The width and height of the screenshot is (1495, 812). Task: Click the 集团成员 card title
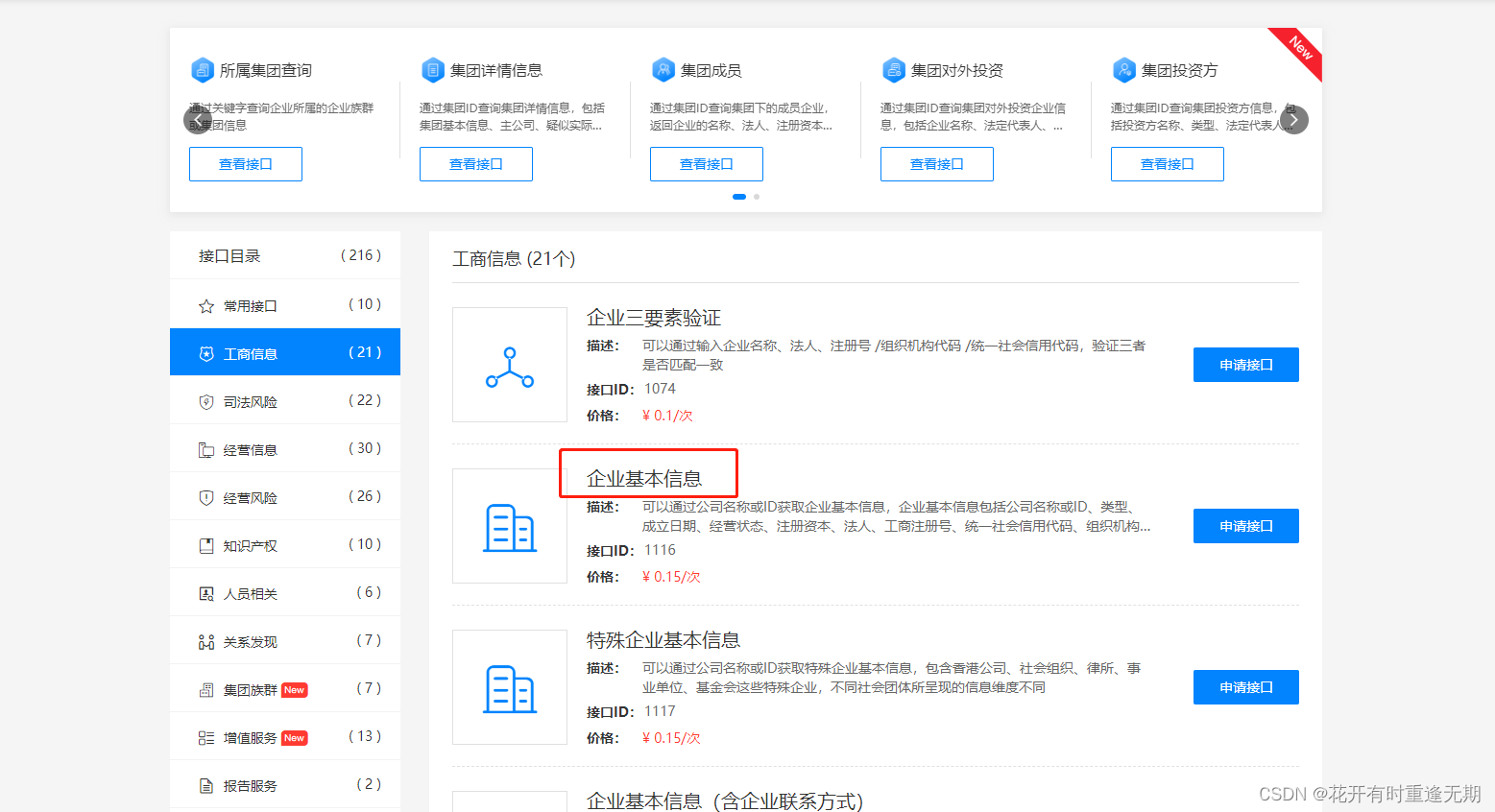tap(711, 70)
